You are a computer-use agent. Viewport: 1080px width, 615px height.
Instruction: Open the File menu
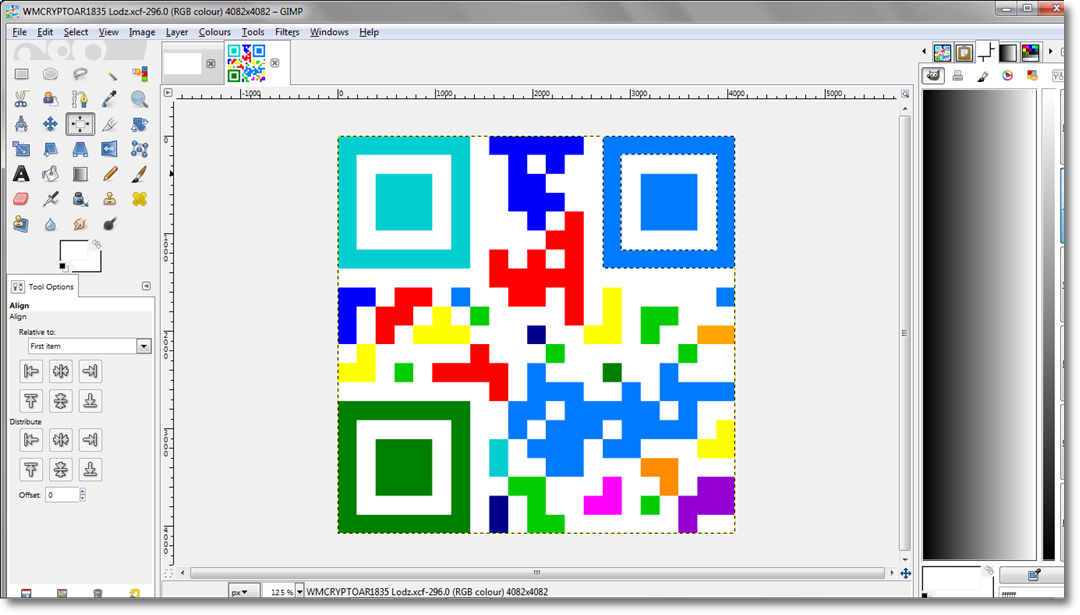pos(19,32)
